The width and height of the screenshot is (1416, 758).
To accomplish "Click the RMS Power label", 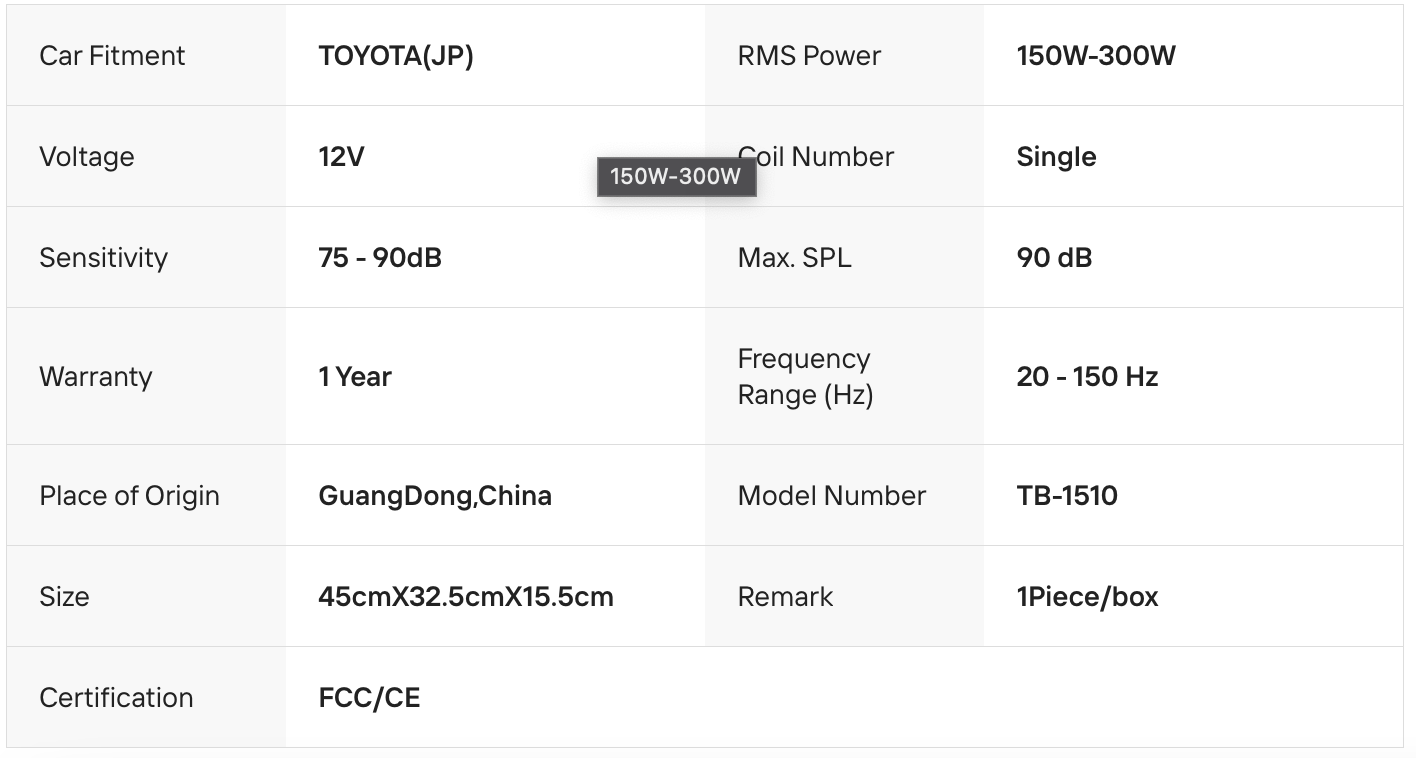I will coord(809,56).
